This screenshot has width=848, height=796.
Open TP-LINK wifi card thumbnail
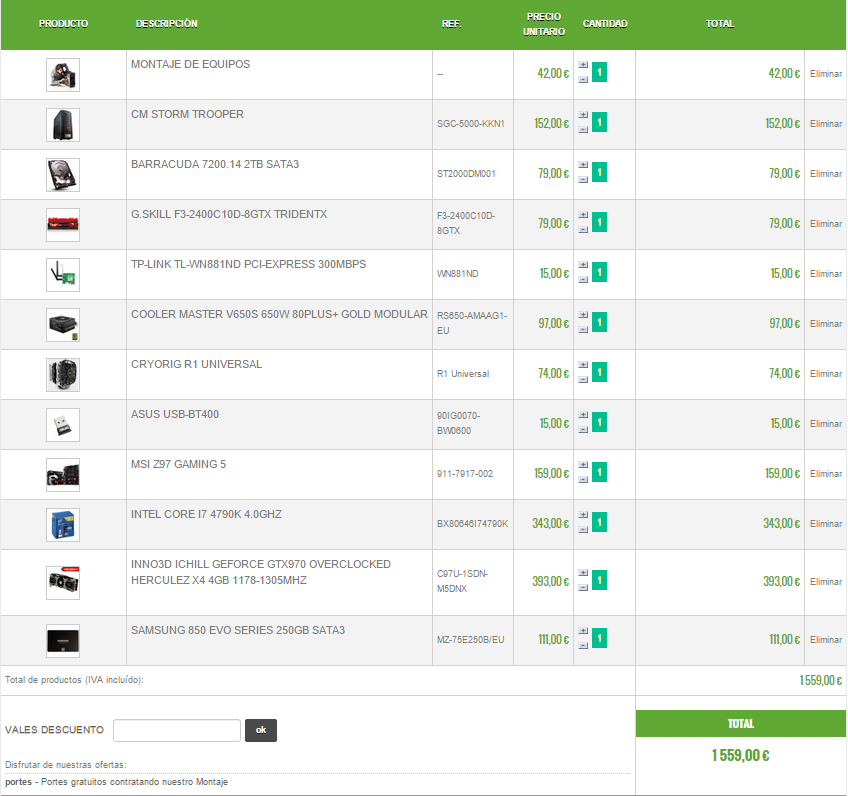click(x=63, y=275)
